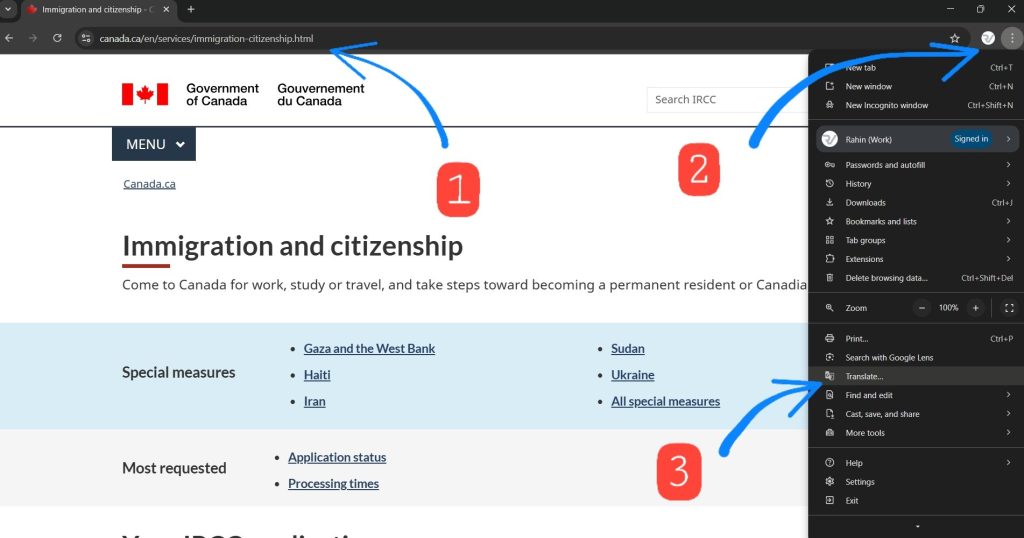Click the Settings gear icon in menu
Image resolution: width=1024 pixels, height=538 pixels.
point(829,482)
